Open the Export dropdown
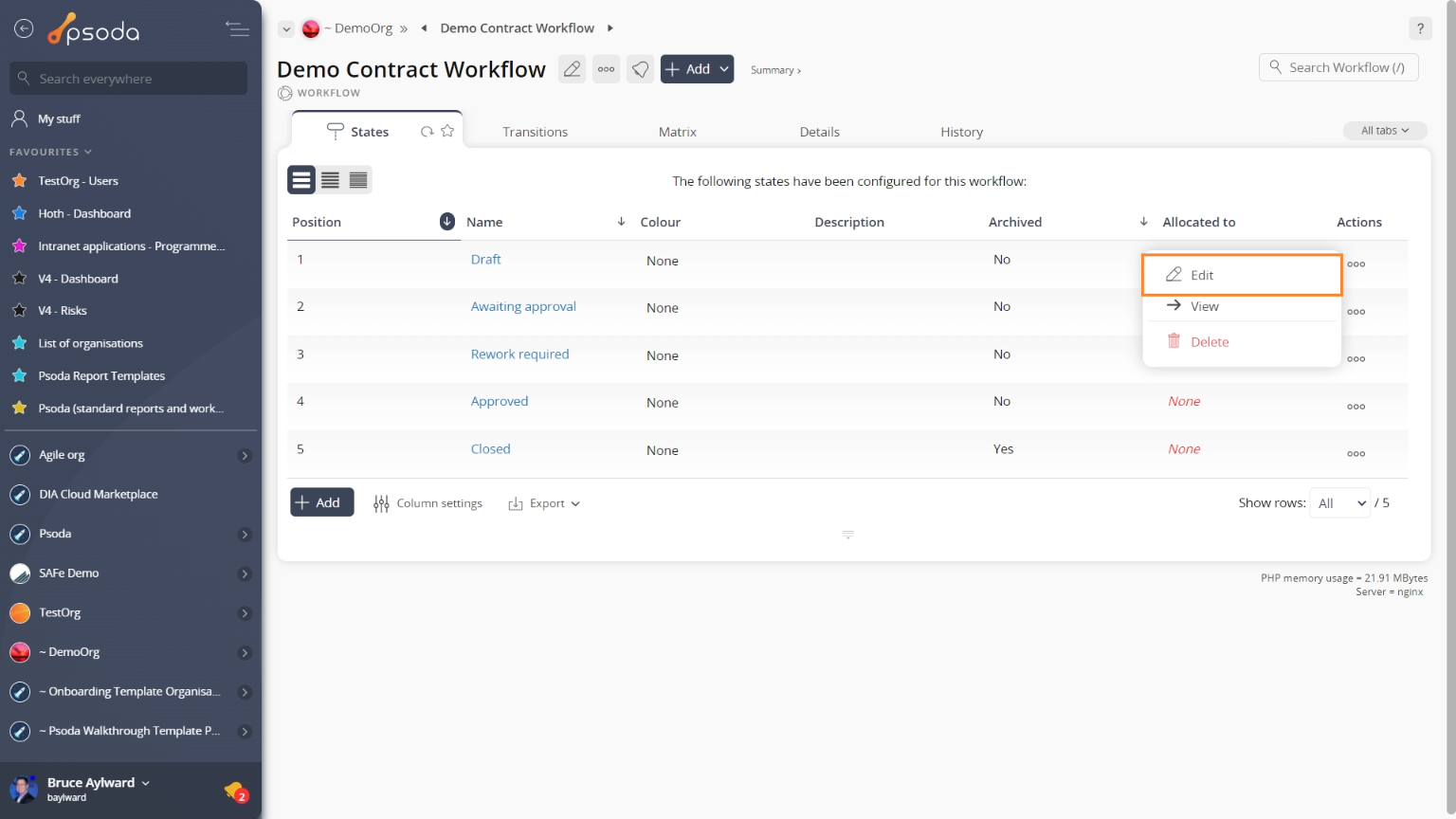 (544, 503)
